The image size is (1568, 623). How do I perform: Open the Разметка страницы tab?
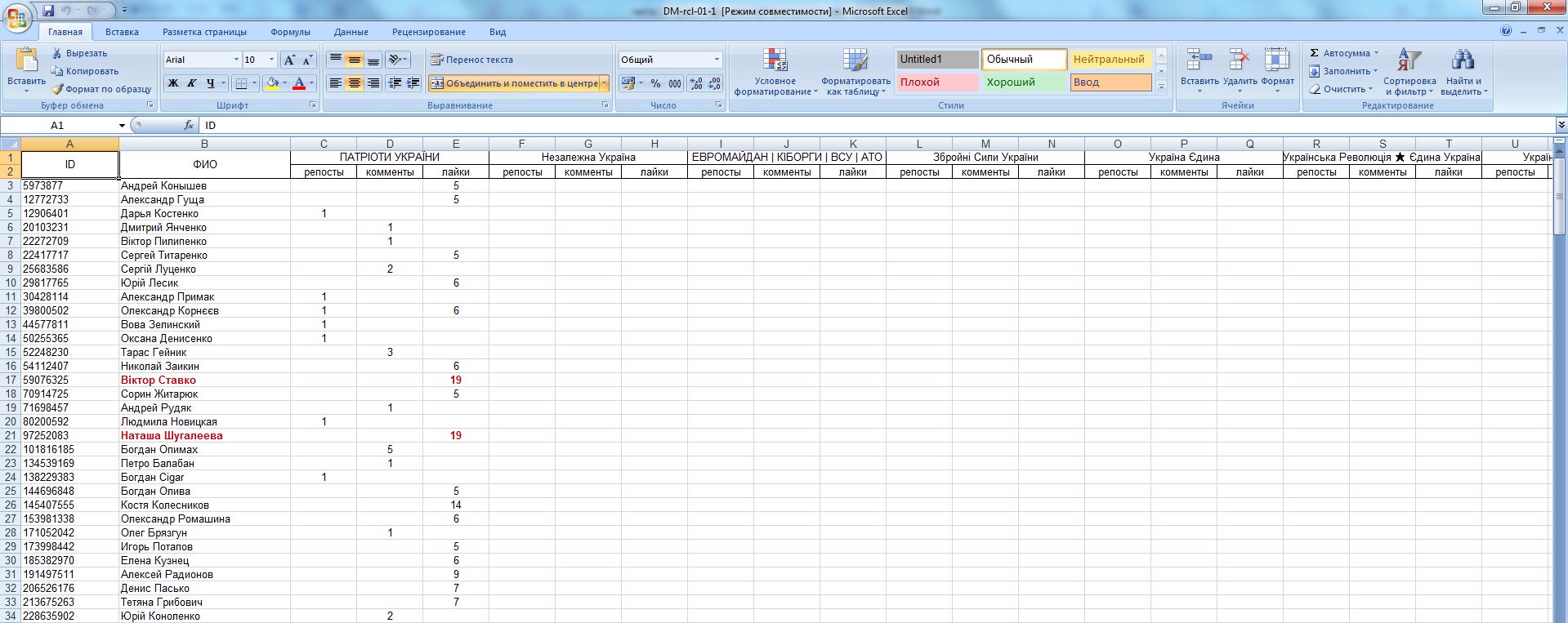(x=204, y=32)
